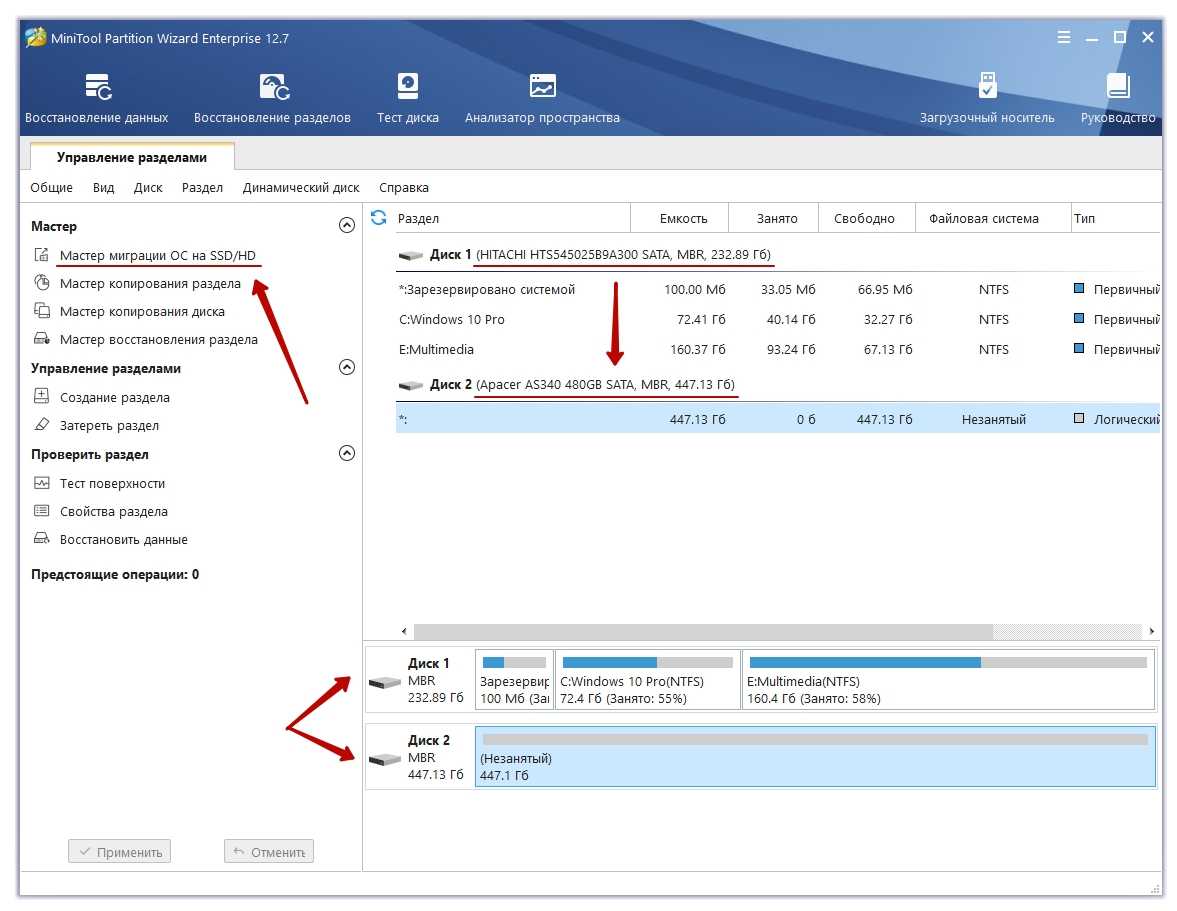Click the Применить button
The width and height of the screenshot is (1177, 911).
click(x=119, y=852)
